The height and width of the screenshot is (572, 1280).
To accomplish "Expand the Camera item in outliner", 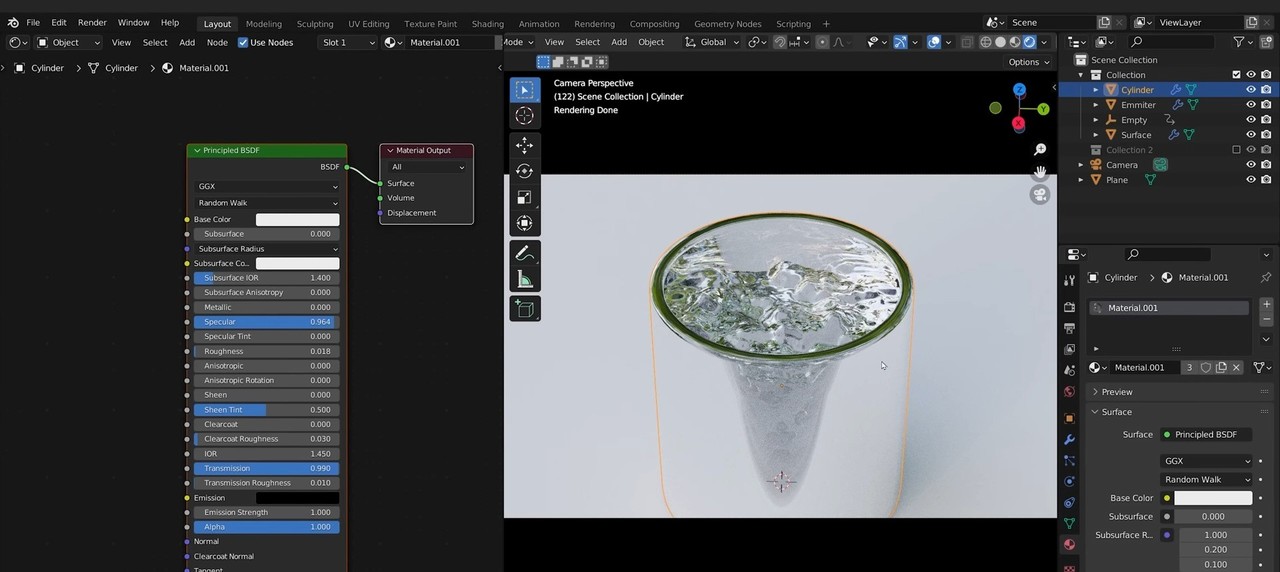I will tap(1081, 165).
